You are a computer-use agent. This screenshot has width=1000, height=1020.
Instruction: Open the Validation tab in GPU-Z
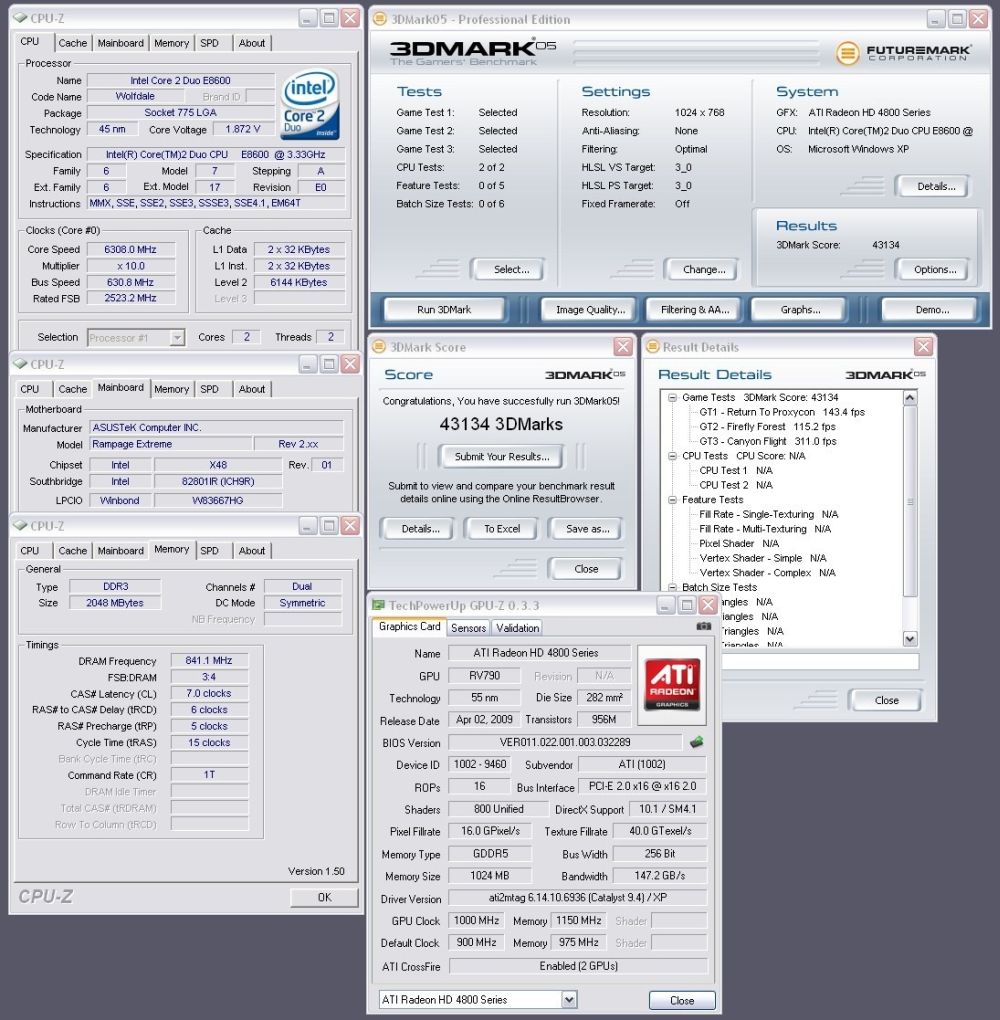[517, 628]
